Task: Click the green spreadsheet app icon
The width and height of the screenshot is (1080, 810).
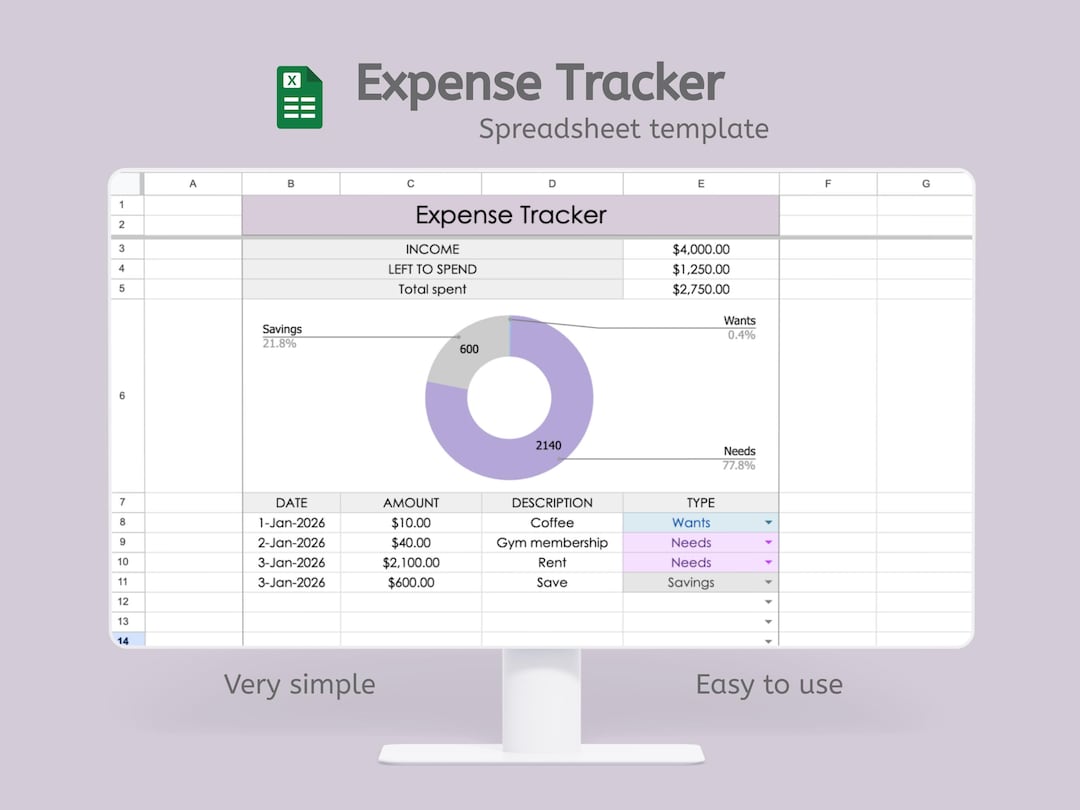Action: click(300, 97)
